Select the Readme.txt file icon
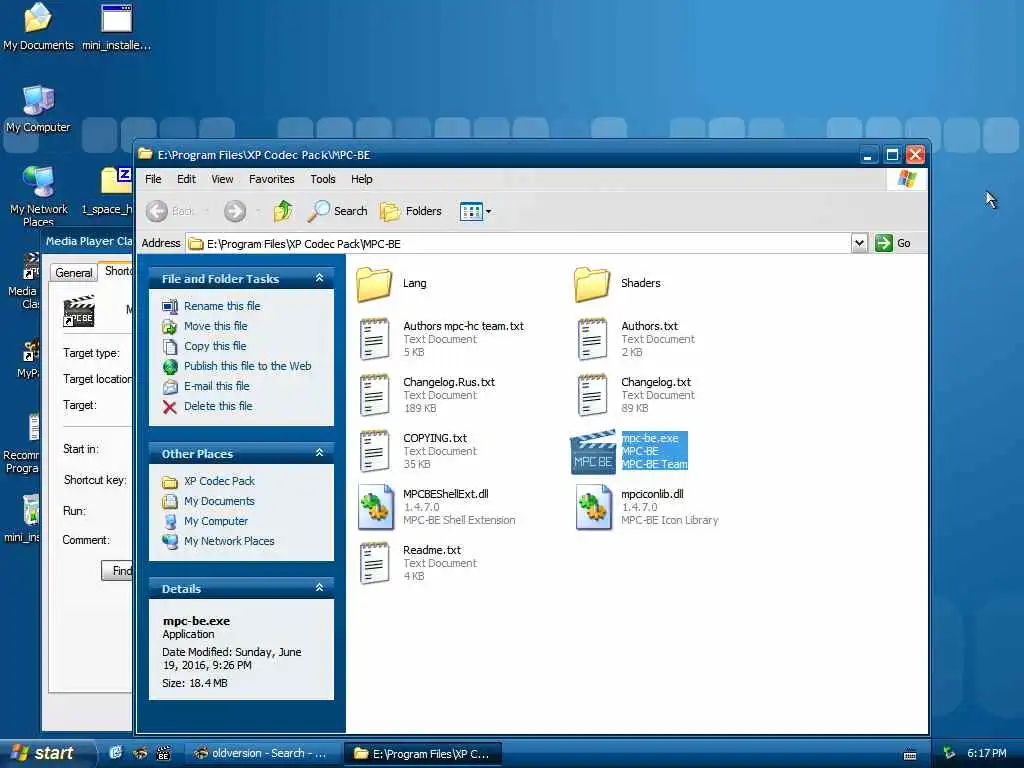Viewport: 1024px width, 768px height. point(374,563)
